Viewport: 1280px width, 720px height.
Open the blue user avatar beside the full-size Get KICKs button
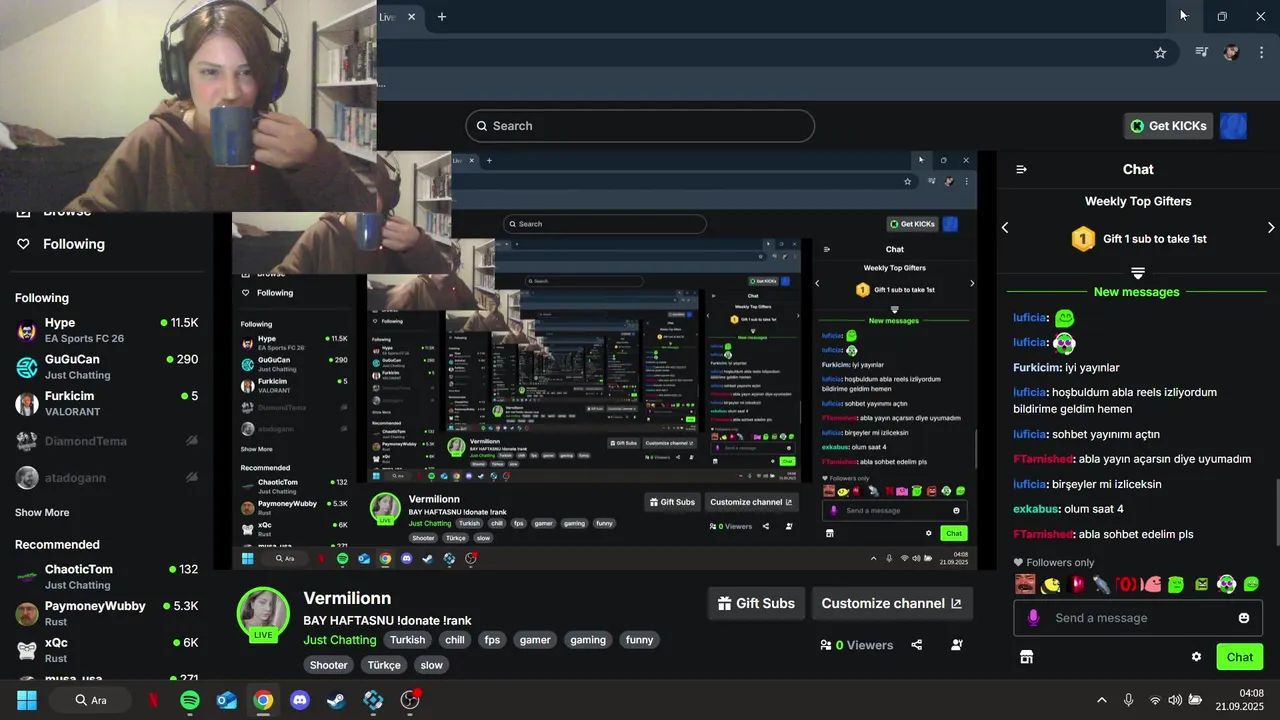tap(1233, 126)
